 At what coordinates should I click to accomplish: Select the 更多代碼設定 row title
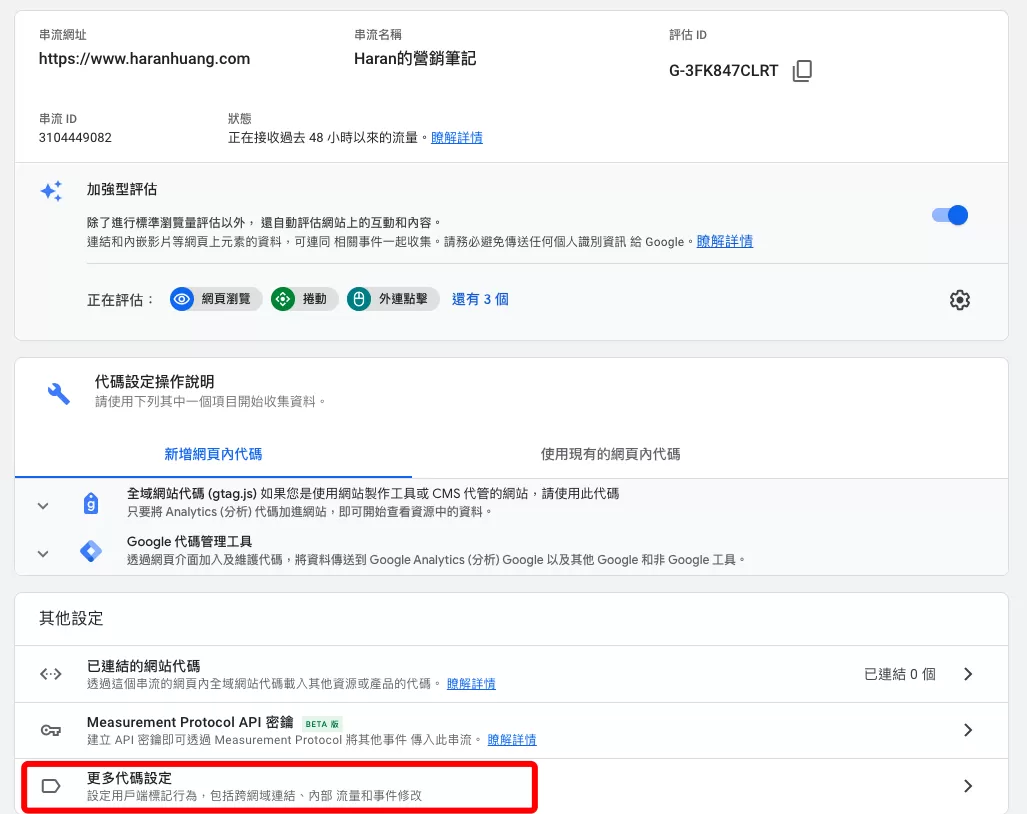click(129, 778)
